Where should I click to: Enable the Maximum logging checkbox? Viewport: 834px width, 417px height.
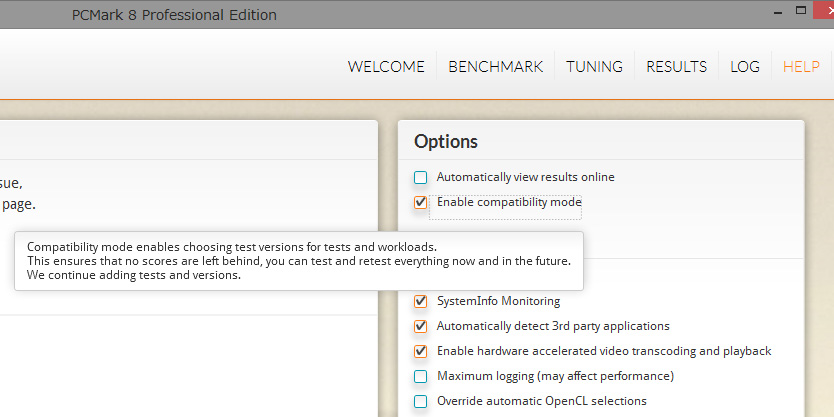pos(421,376)
